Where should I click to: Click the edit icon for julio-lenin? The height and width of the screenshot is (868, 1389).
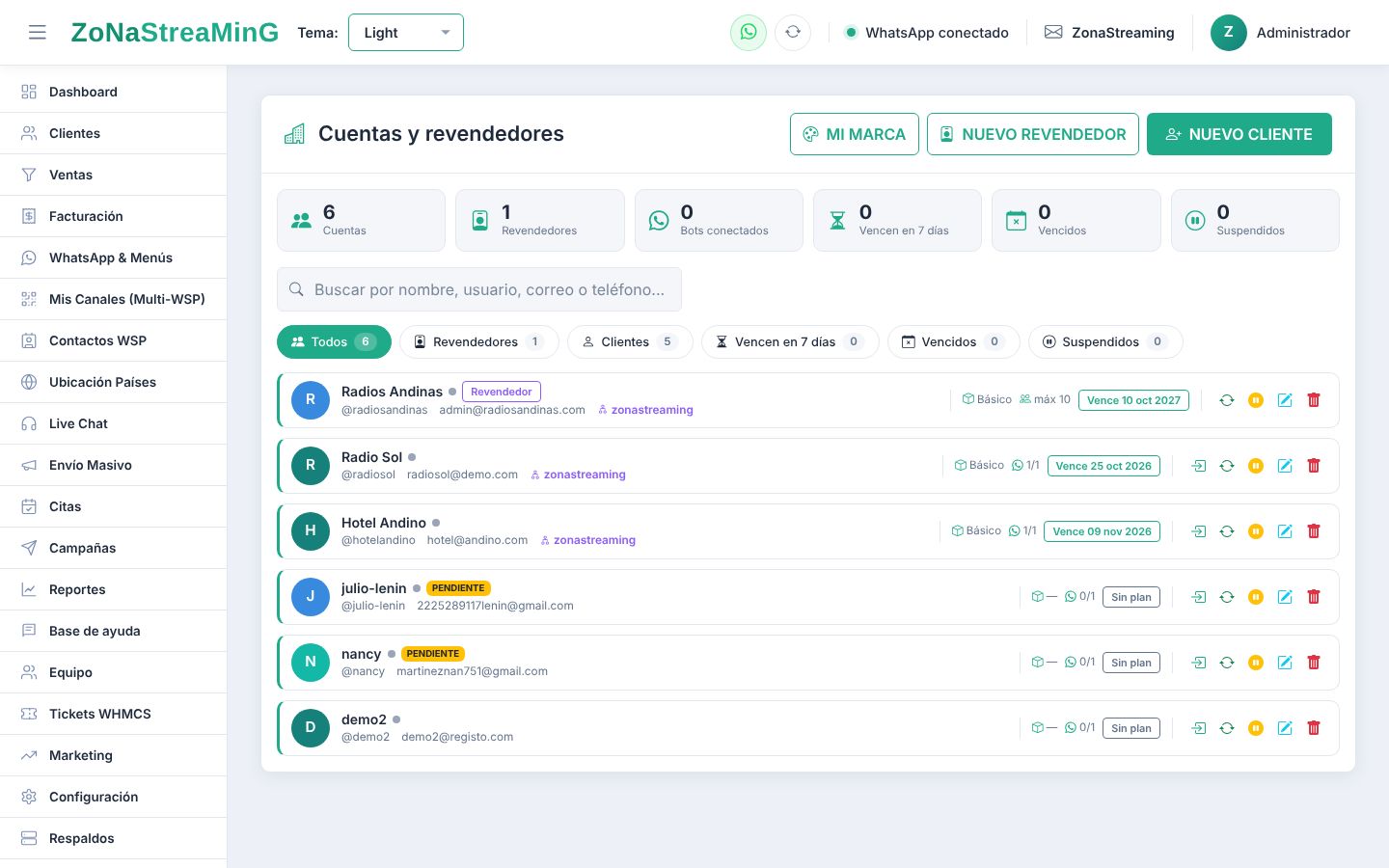pos(1285,597)
